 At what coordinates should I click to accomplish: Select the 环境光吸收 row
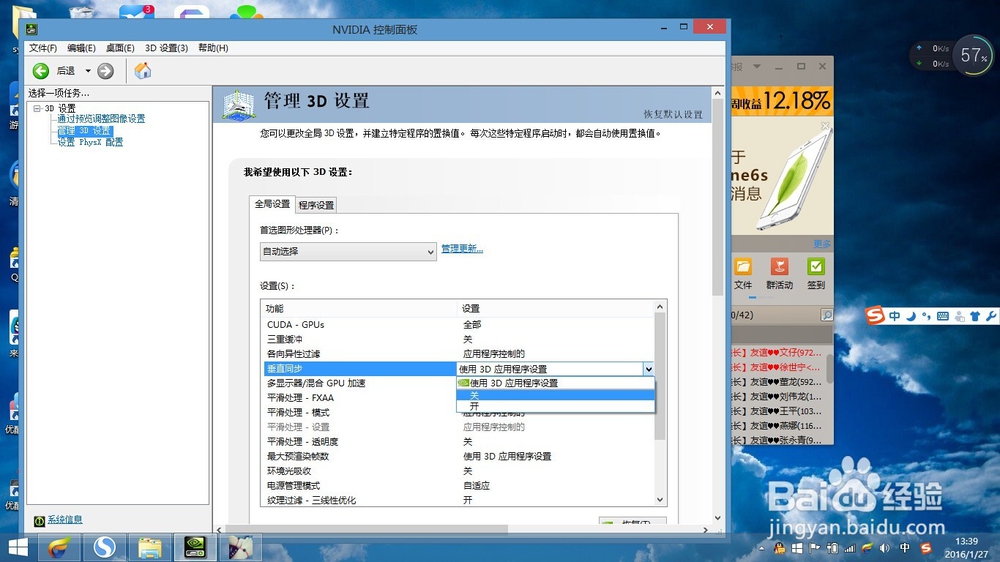(457, 471)
